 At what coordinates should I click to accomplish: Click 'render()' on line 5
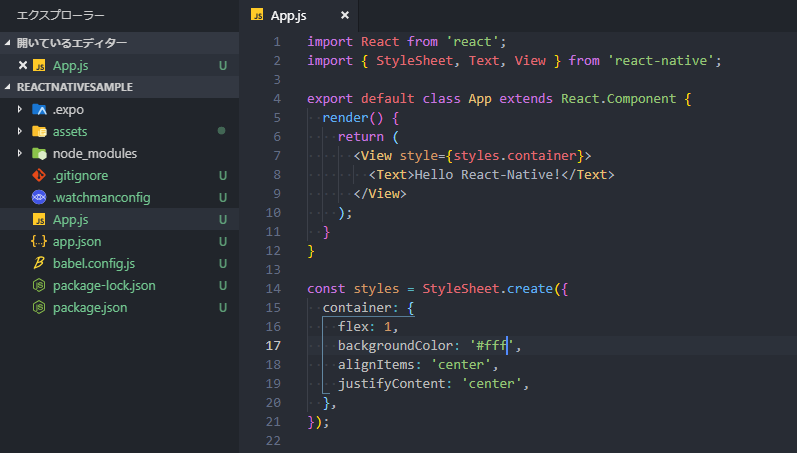coord(353,118)
